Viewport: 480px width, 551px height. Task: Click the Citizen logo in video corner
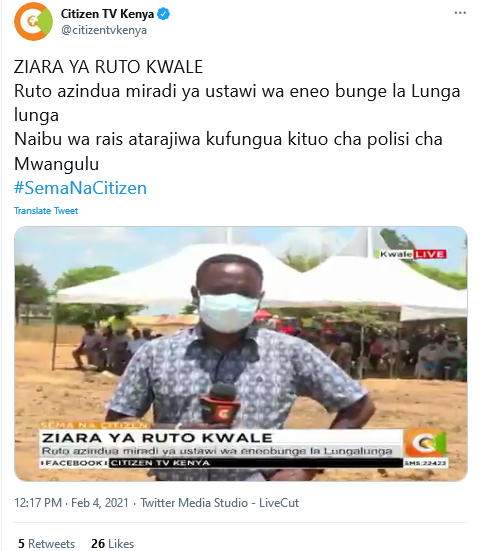point(426,443)
